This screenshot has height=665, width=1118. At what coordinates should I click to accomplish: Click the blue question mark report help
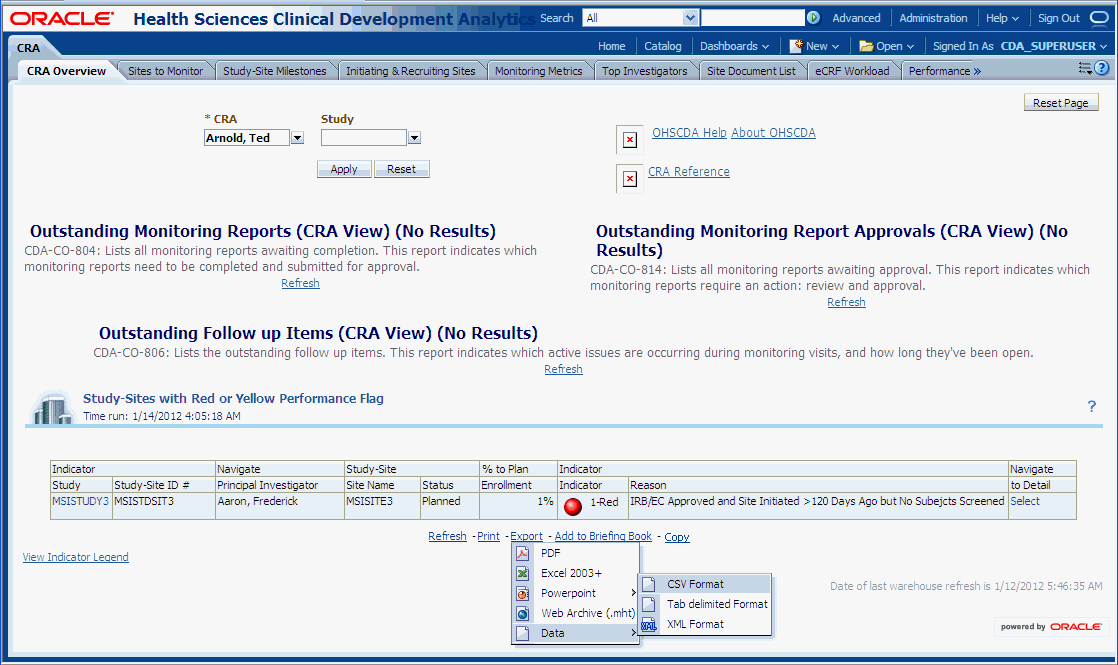coord(1092,406)
